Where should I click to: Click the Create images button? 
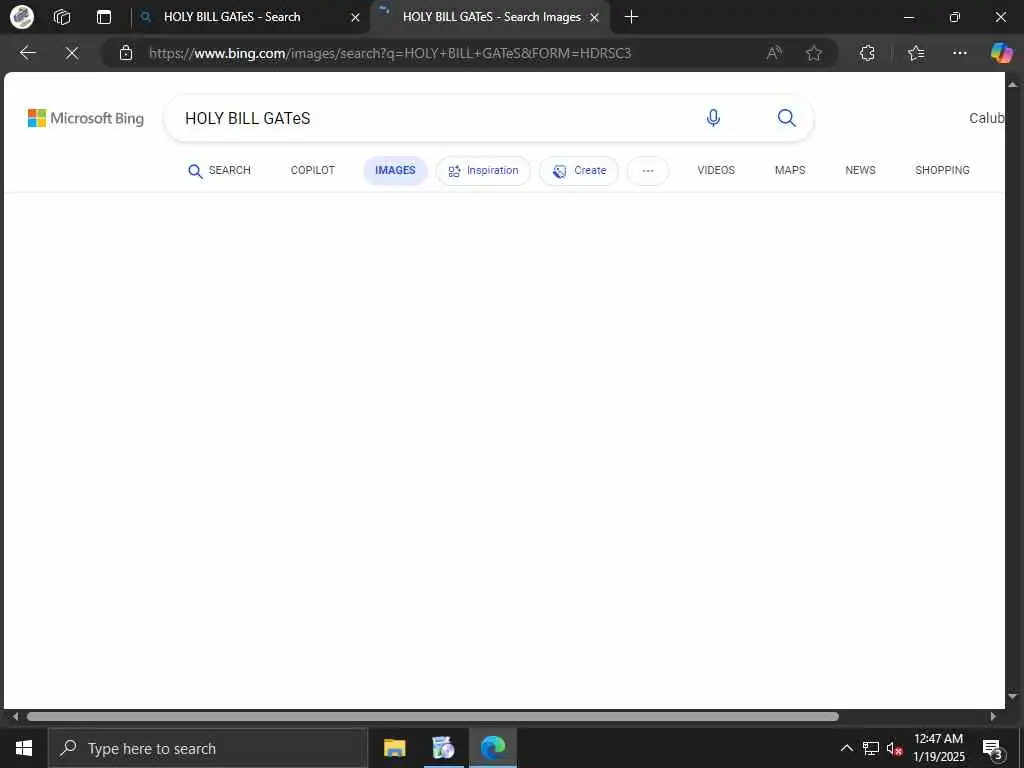pyautogui.click(x=579, y=170)
